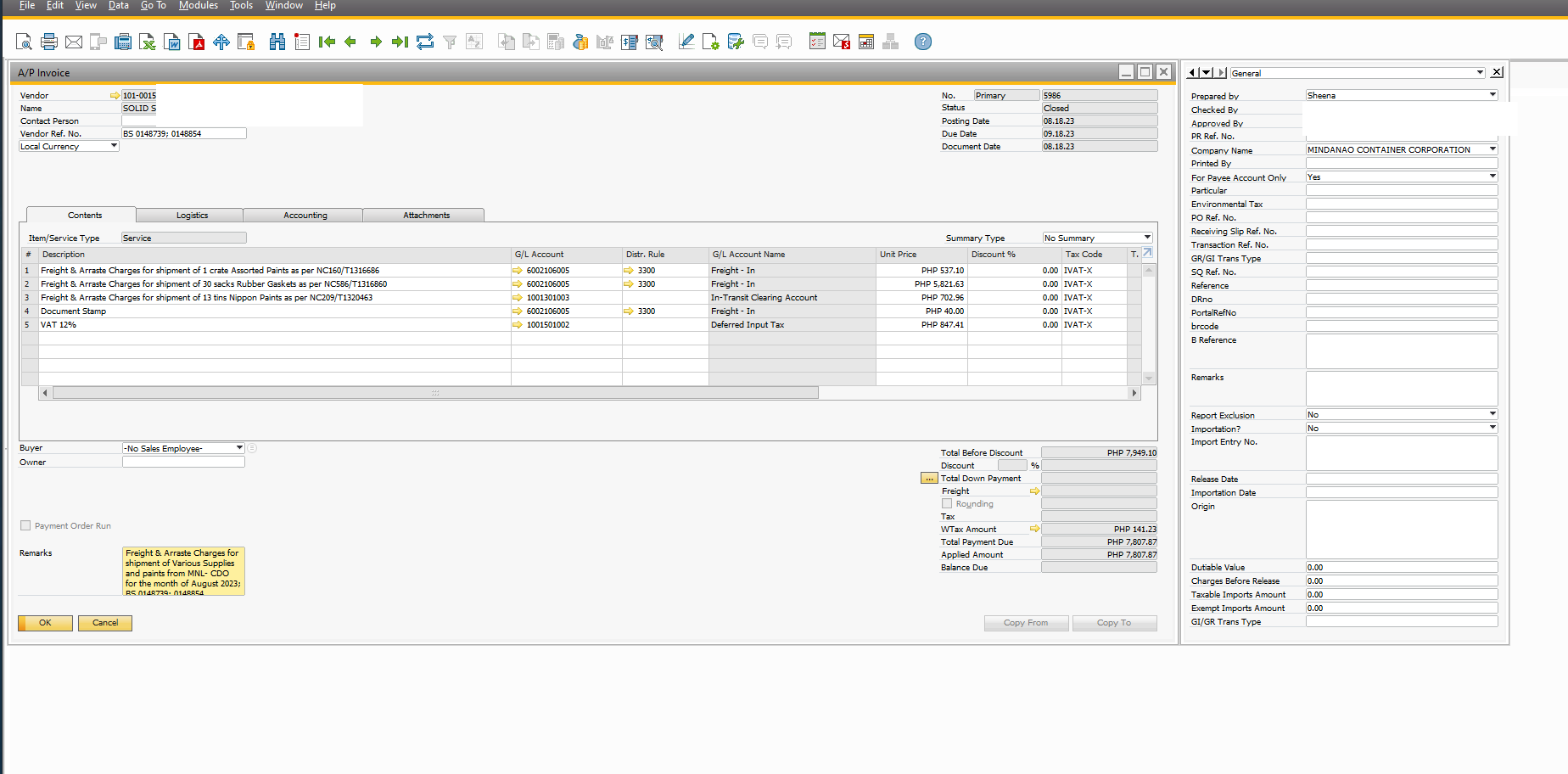The width and height of the screenshot is (1568, 774).
Task: Open Query Manager icon
Action: tap(736, 42)
